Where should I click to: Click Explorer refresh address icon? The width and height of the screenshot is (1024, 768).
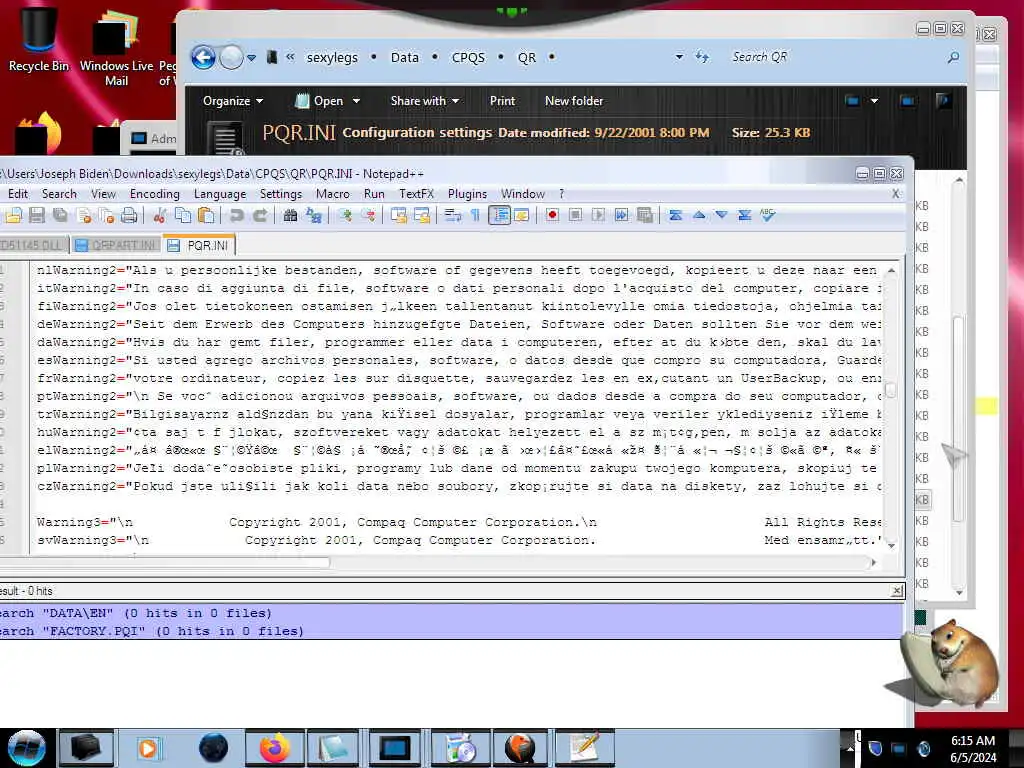702,57
